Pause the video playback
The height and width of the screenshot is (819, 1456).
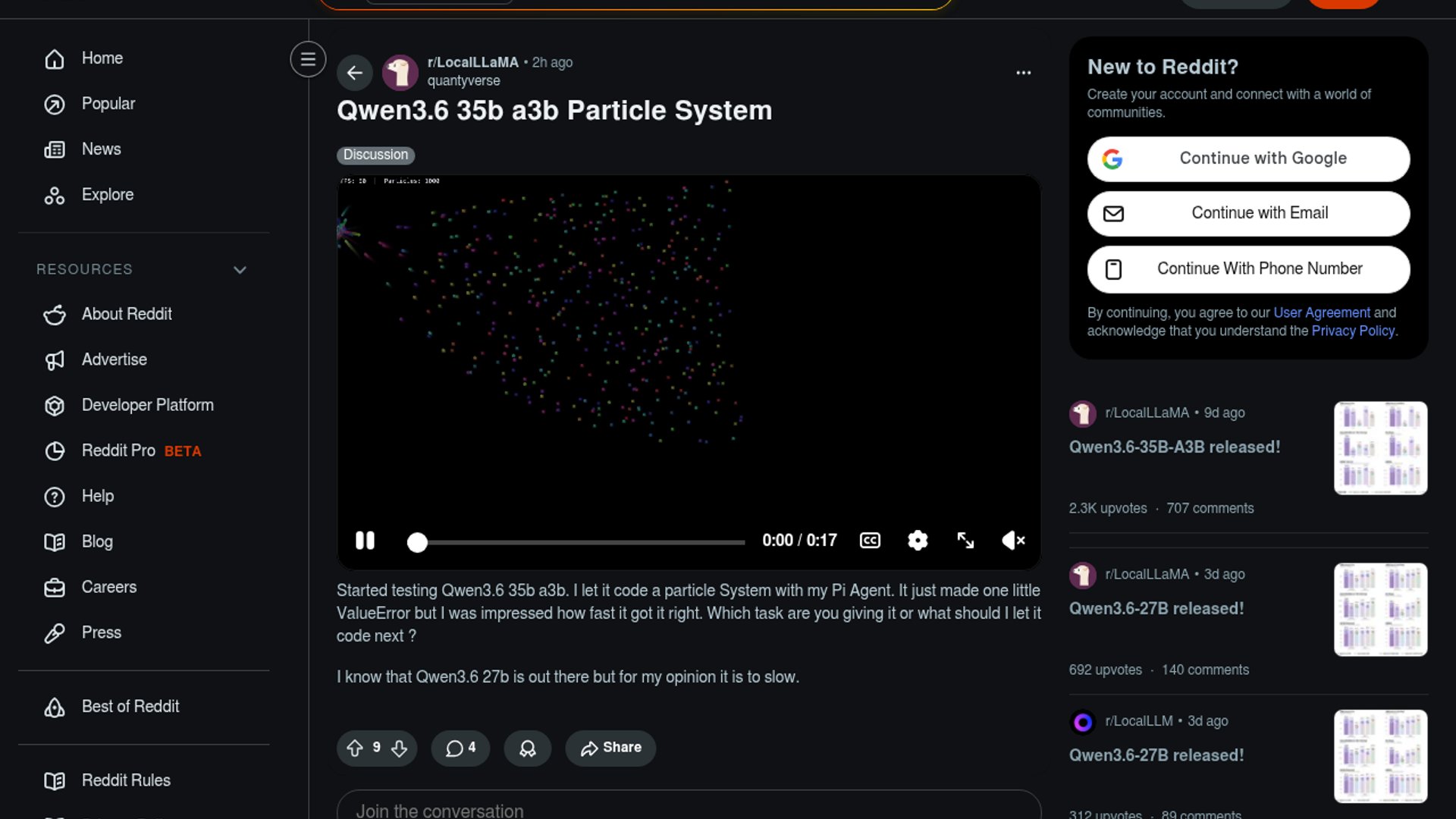[365, 540]
